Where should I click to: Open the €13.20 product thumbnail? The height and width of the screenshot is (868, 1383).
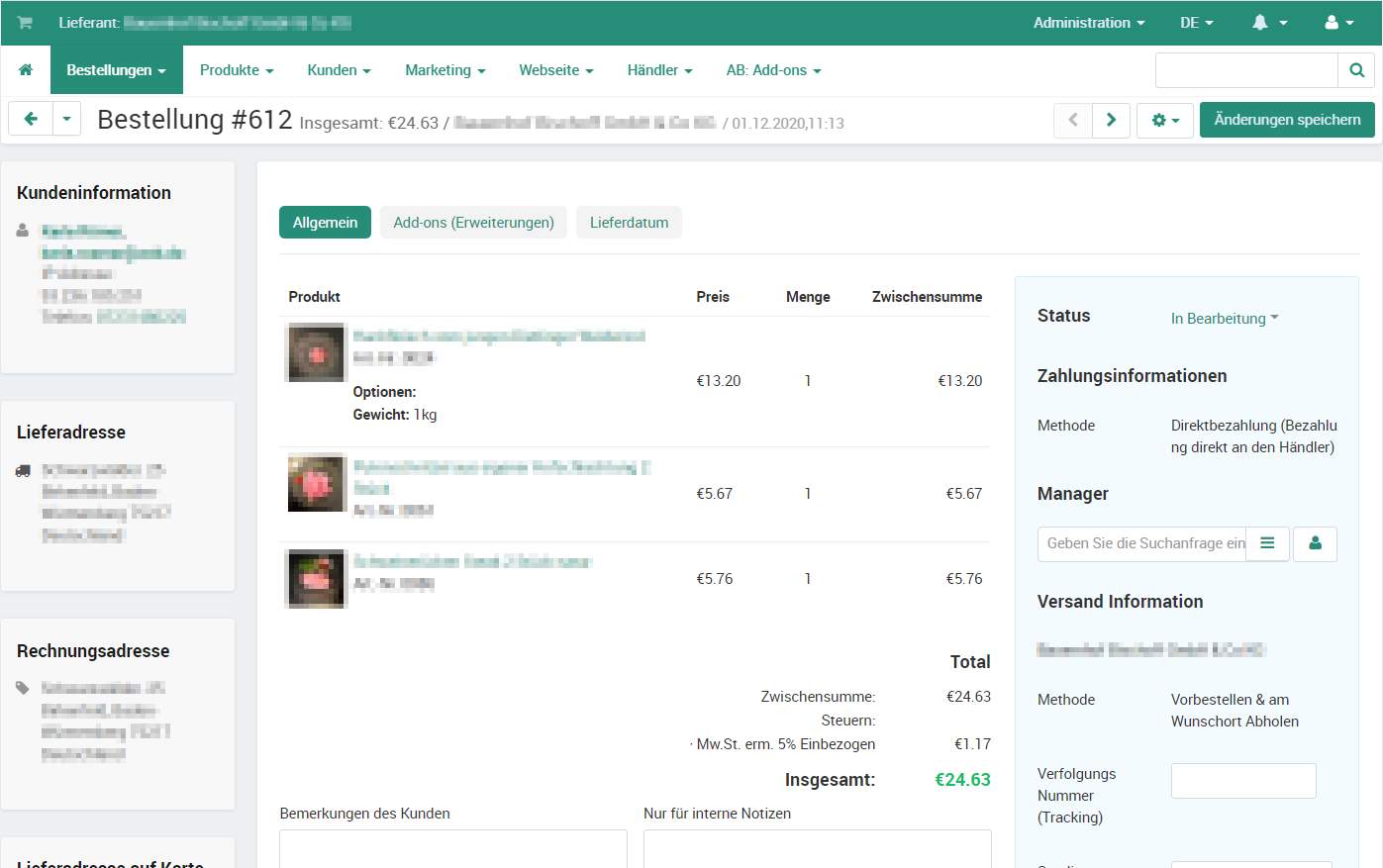(317, 352)
